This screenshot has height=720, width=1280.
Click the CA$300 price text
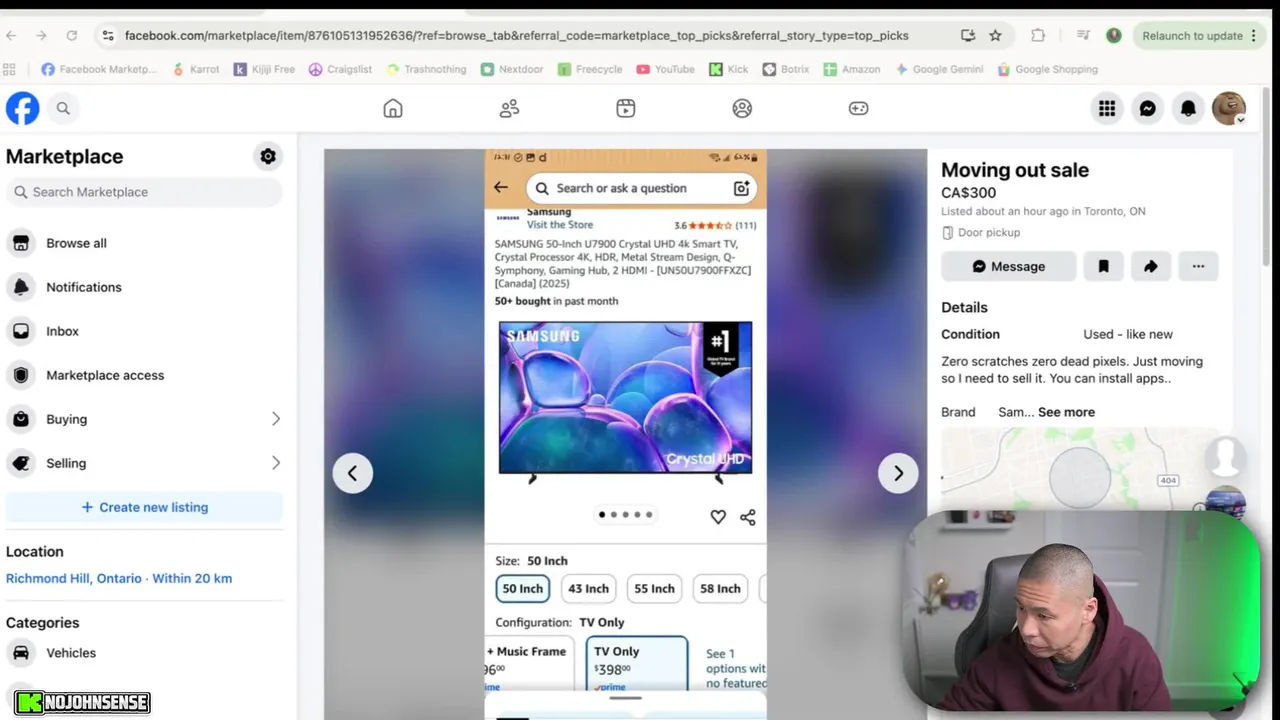[x=968, y=193]
